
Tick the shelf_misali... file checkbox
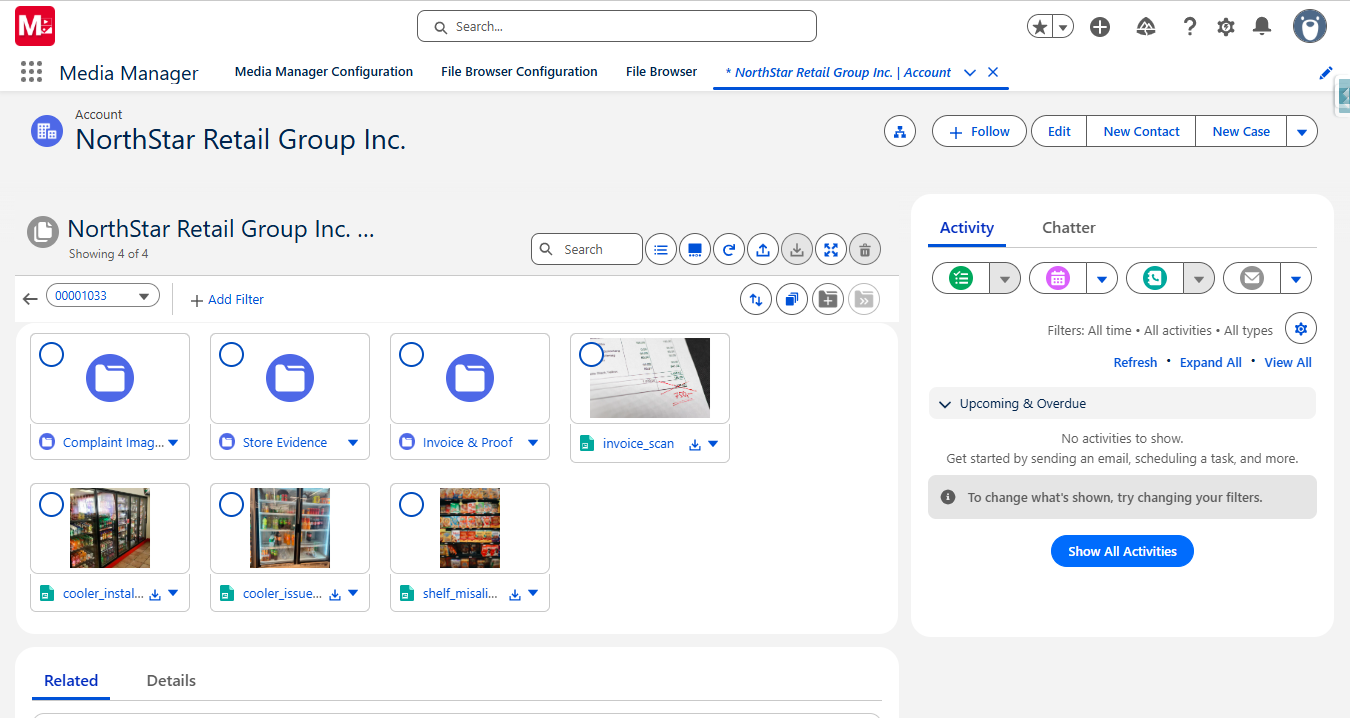tap(411, 504)
